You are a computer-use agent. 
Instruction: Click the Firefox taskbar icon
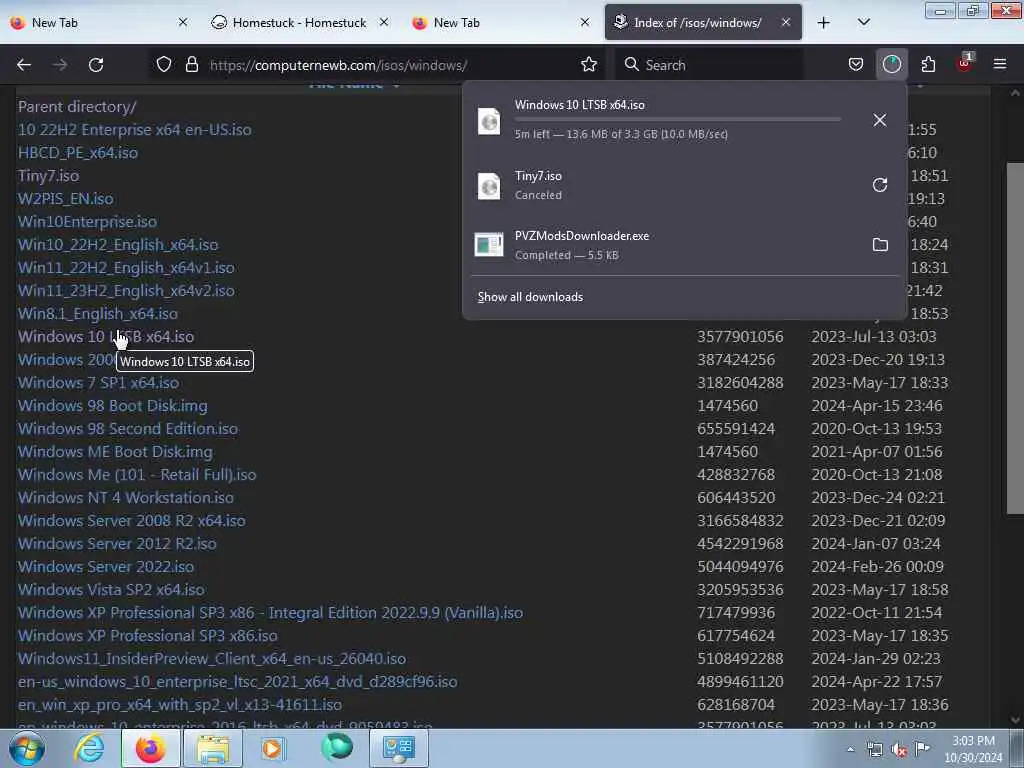(150, 748)
